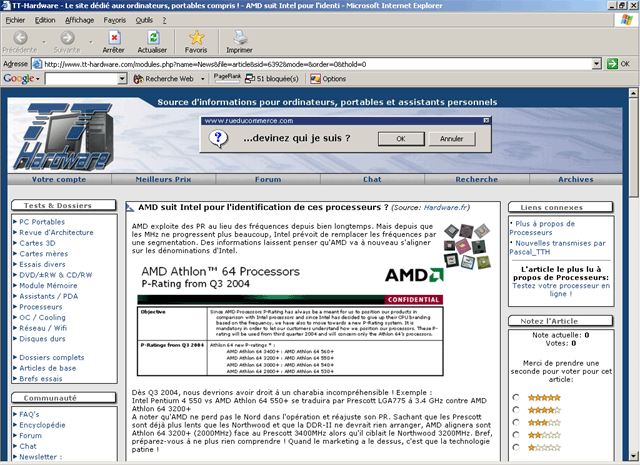640x465 pixels.
Task: Select the two-star rating radio button
Action: point(516,435)
